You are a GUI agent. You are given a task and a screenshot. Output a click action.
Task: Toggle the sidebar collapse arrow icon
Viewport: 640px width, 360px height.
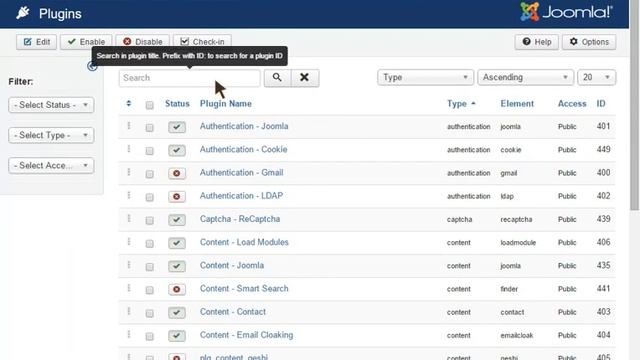click(x=92, y=66)
